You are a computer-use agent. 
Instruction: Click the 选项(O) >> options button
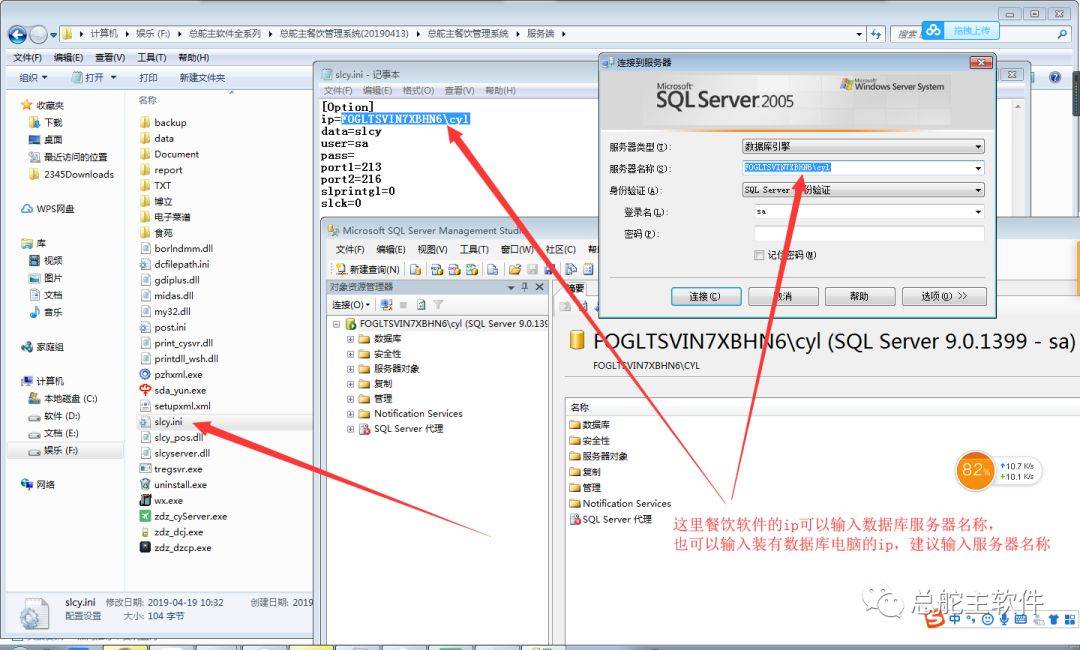pyautogui.click(x=944, y=296)
